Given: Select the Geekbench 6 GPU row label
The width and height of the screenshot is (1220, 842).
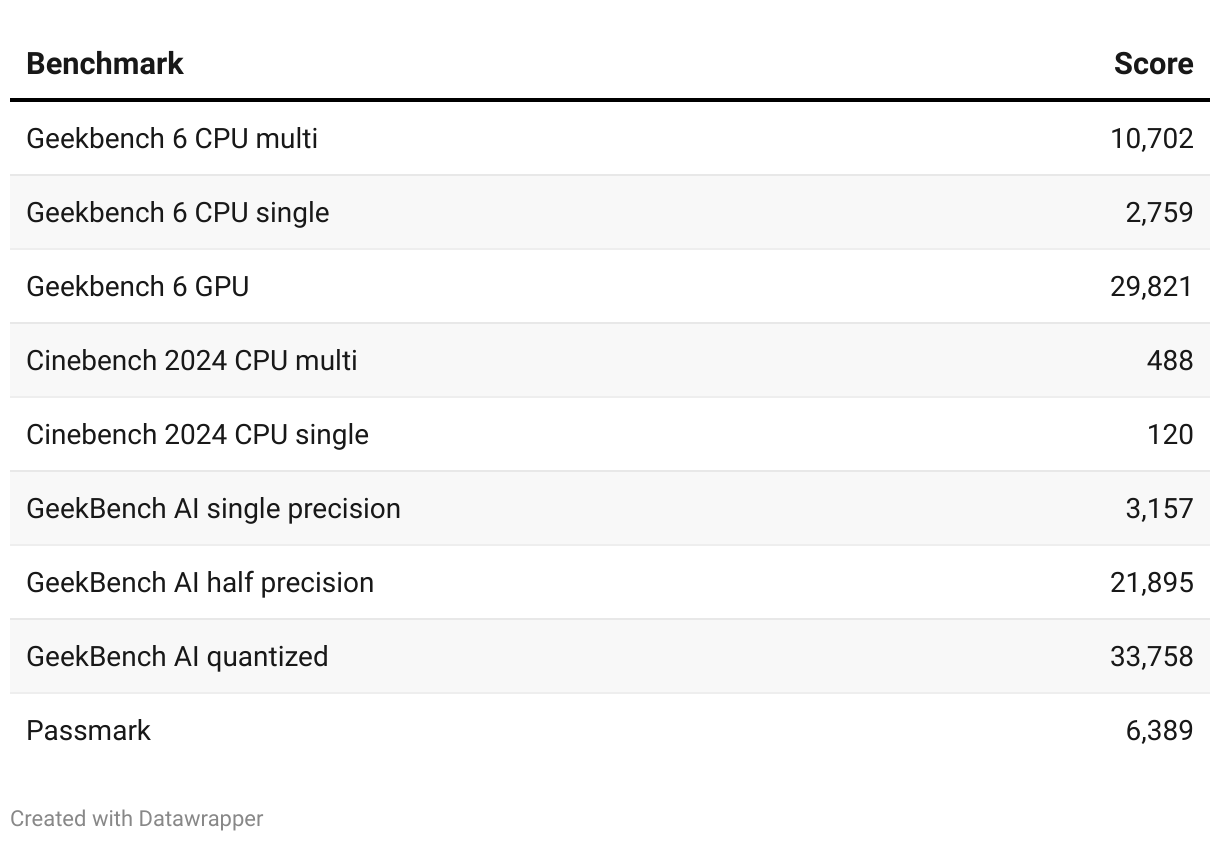Looking at the screenshot, I should [138, 286].
